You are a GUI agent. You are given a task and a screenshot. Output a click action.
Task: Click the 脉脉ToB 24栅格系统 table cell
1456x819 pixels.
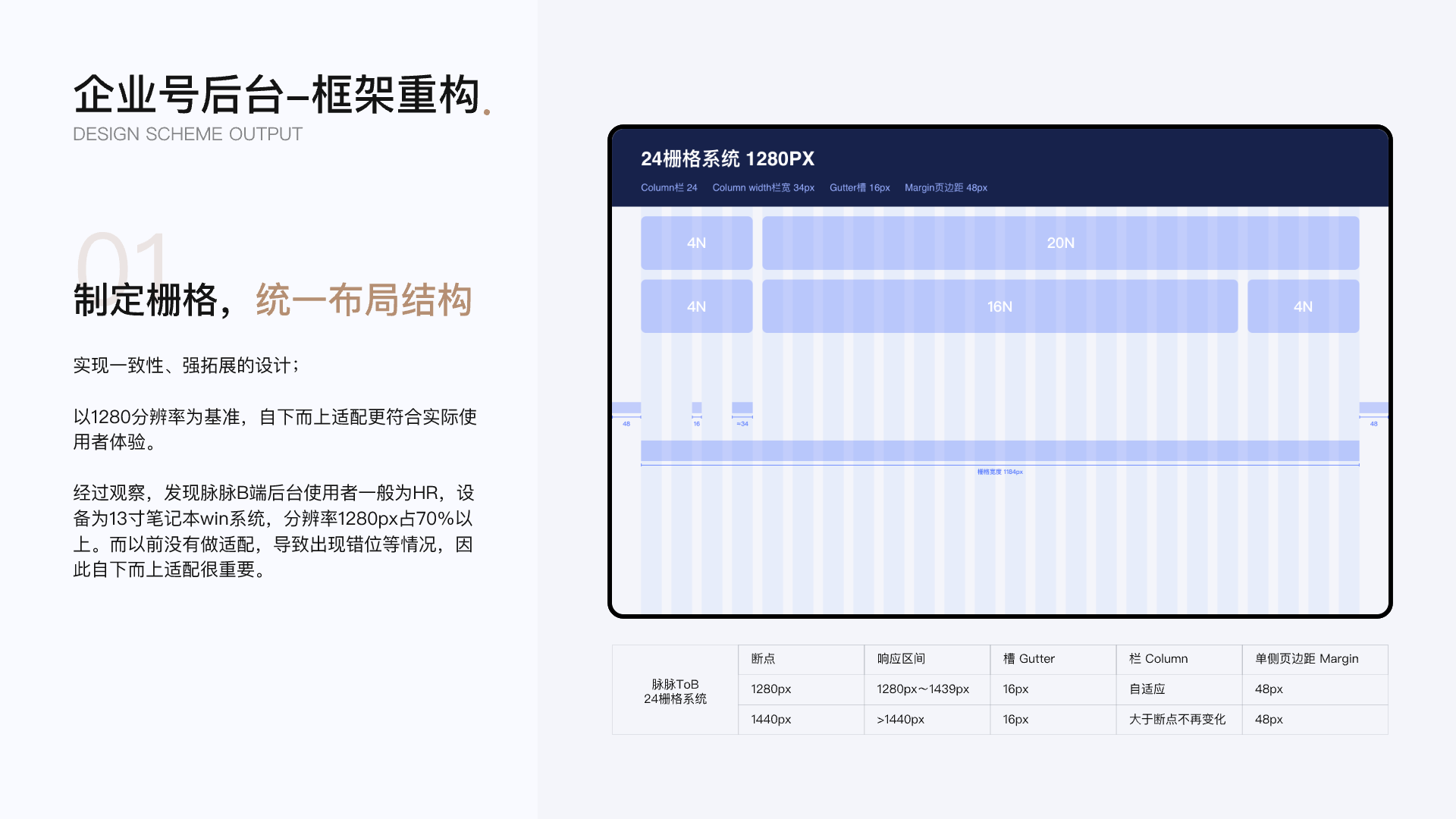[675, 691]
